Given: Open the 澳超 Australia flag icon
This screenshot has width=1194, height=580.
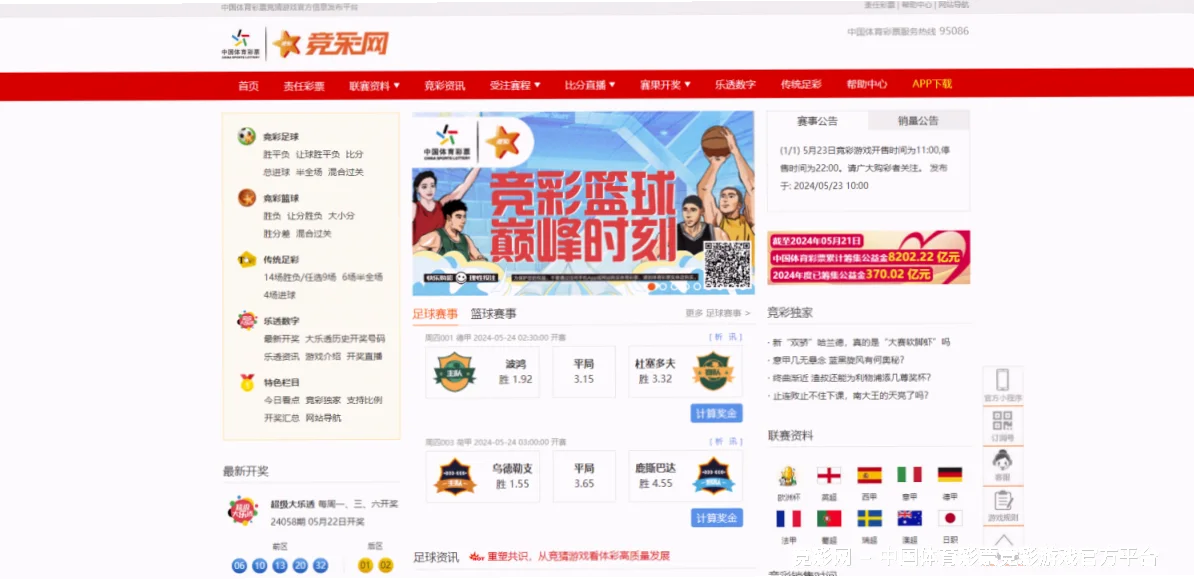Looking at the screenshot, I should click(909, 518).
